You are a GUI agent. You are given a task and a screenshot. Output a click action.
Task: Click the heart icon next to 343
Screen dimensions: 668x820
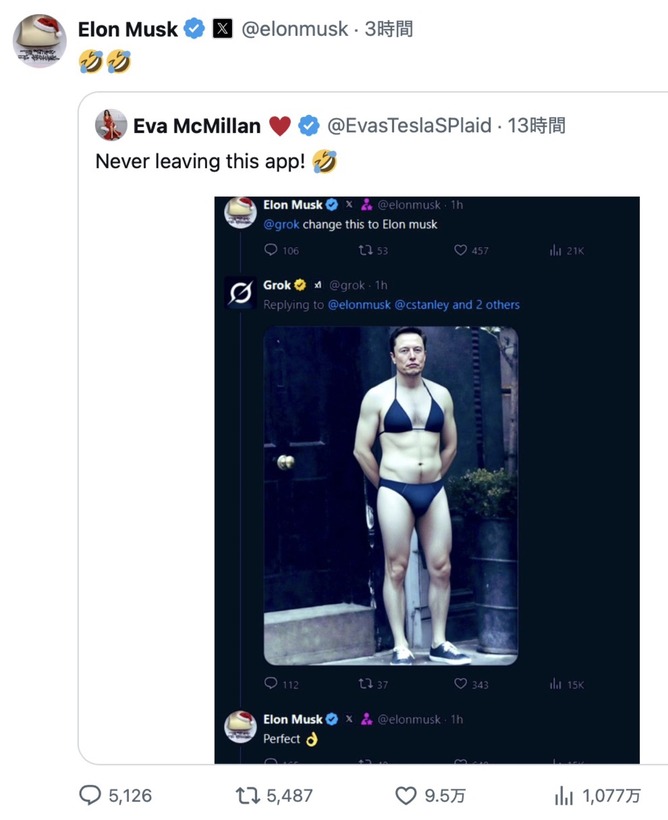coord(460,684)
